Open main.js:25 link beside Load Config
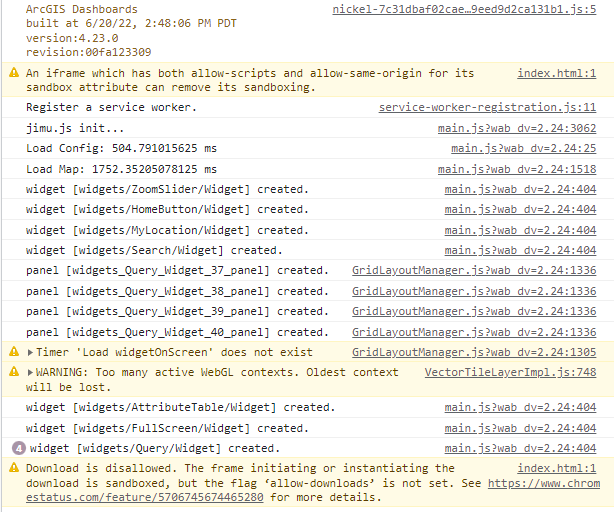The width and height of the screenshot is (614, 512). pos(523,148)
